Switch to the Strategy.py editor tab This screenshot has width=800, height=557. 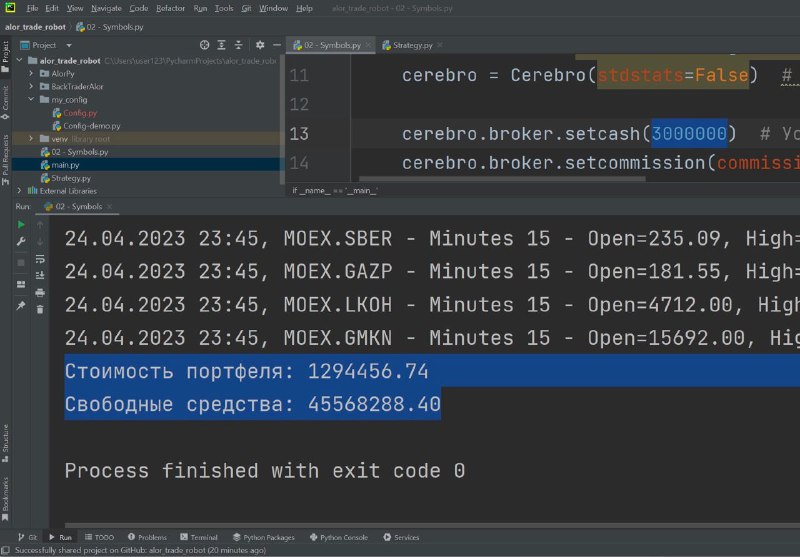pyautogui.click(x=412, y=45)
